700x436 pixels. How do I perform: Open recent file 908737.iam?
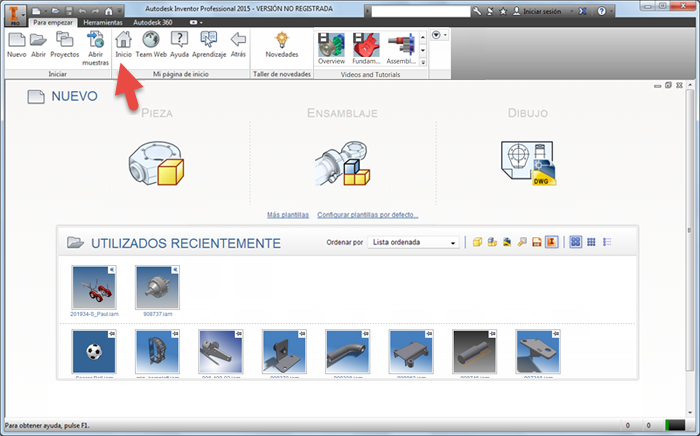(x=158, y=287)
